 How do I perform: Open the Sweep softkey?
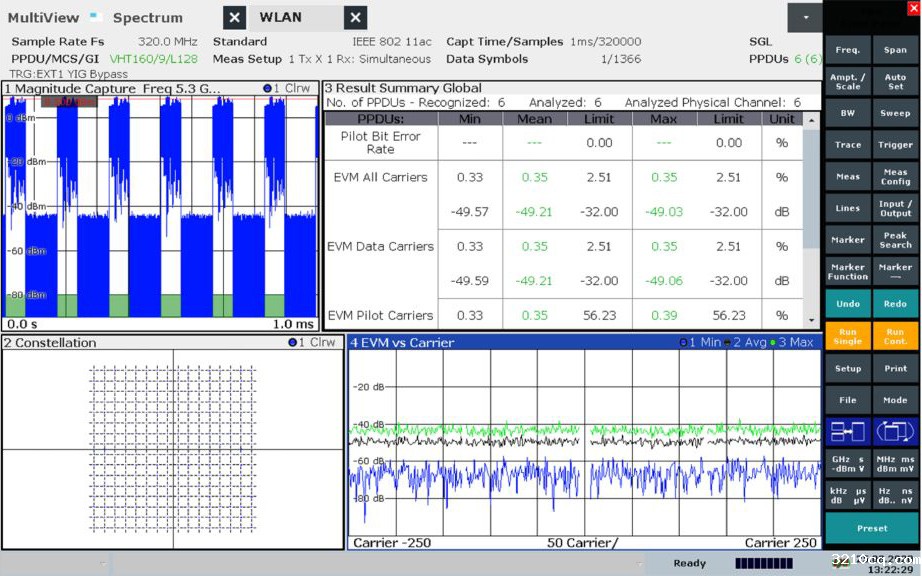pos(895,113)
